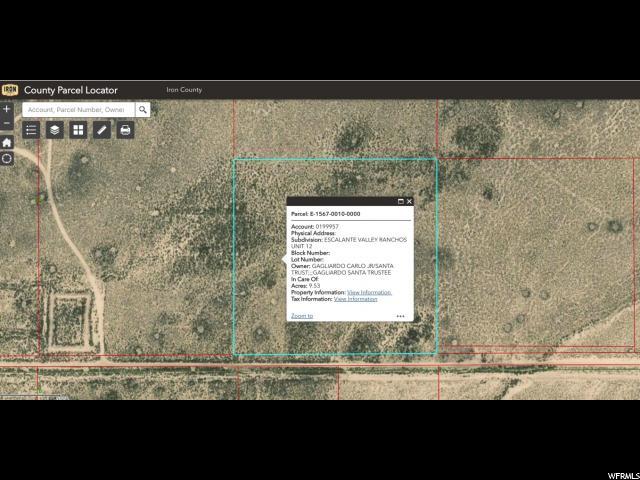Close the parcel info popup

(409, 201)
